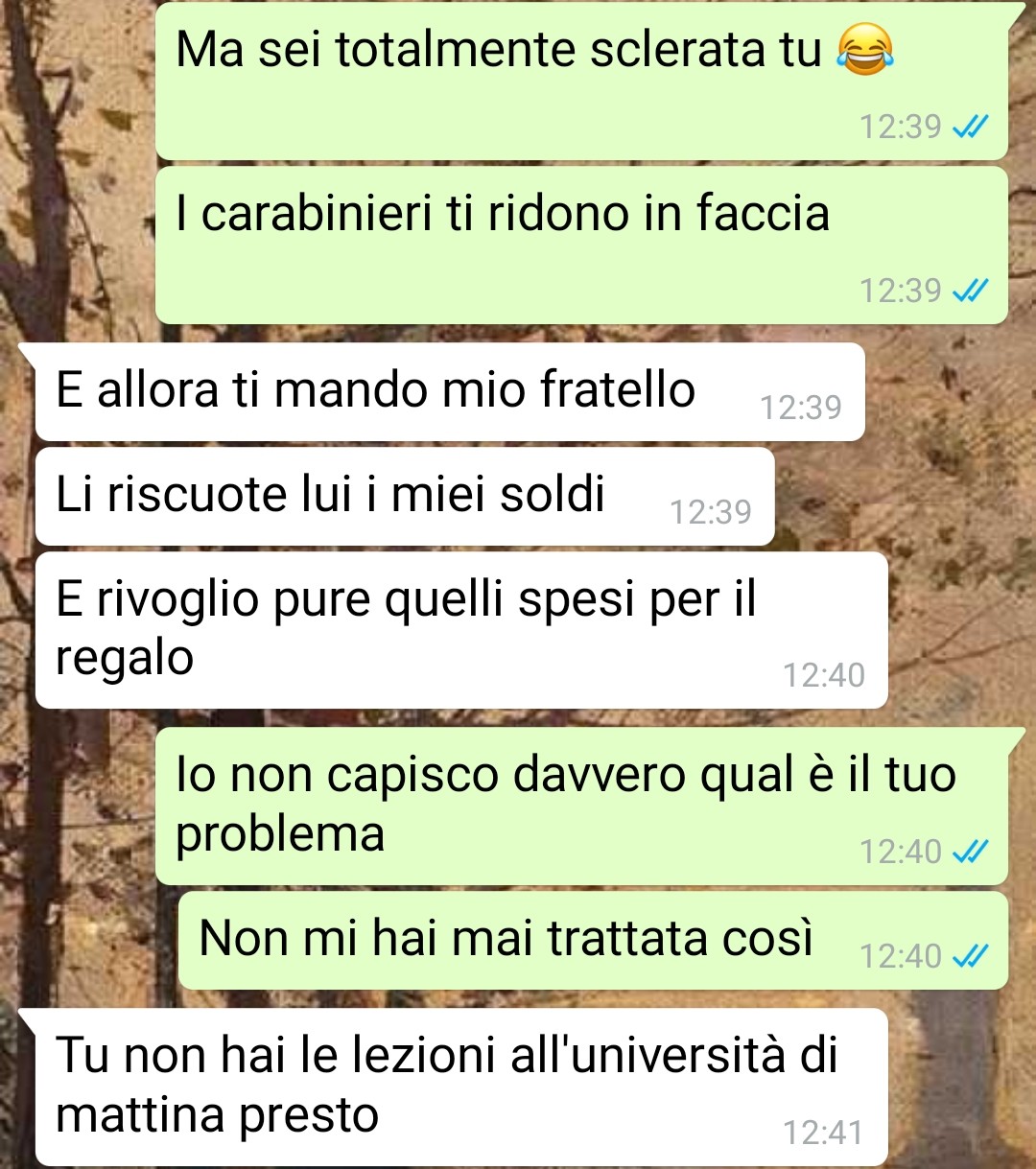Click the 12:40 timestamp on the "regalo" message
Viewport: 1036px width, 1169px height.
[823, 675]
